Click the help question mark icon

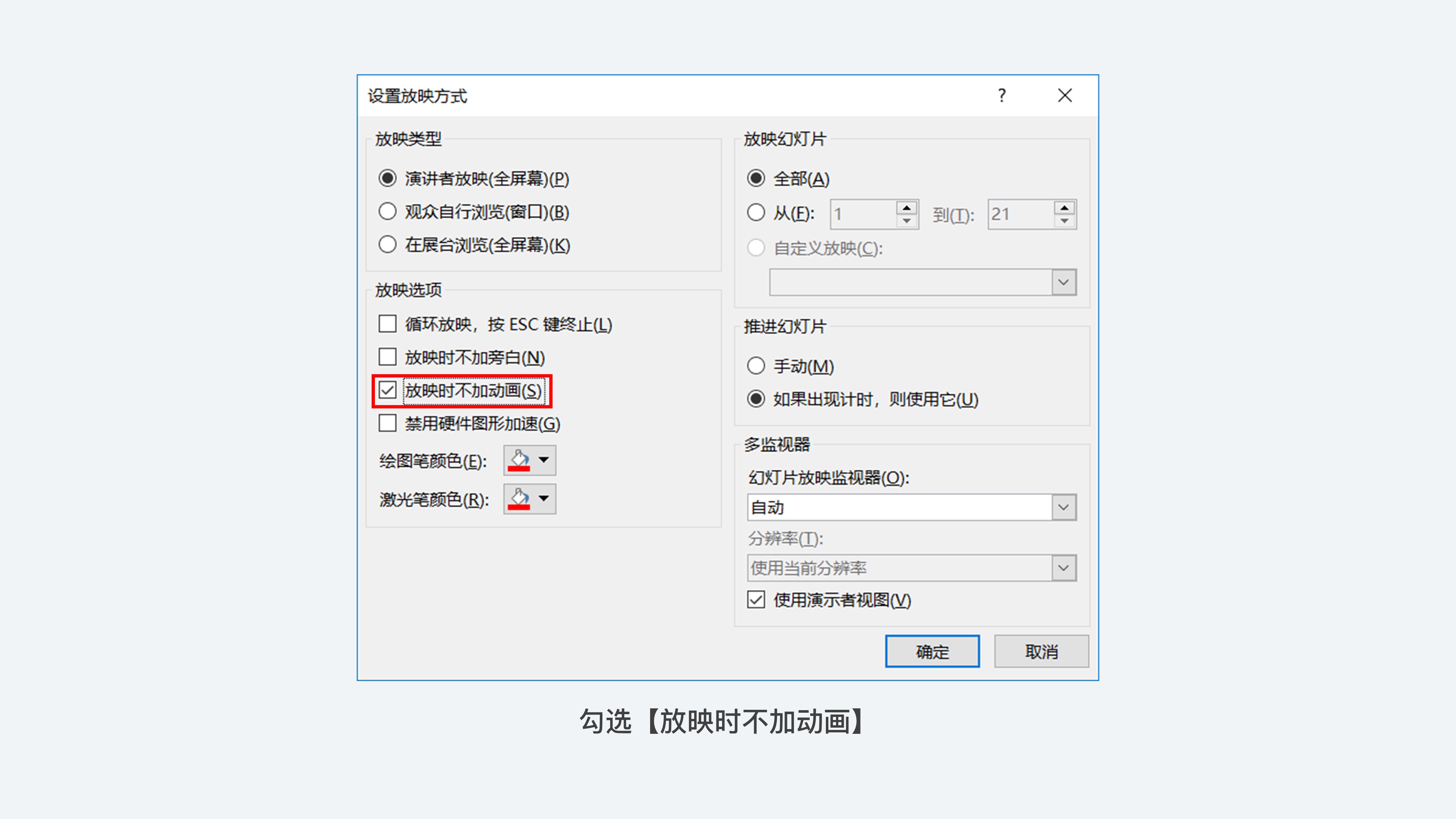[x=1002, y=95]
